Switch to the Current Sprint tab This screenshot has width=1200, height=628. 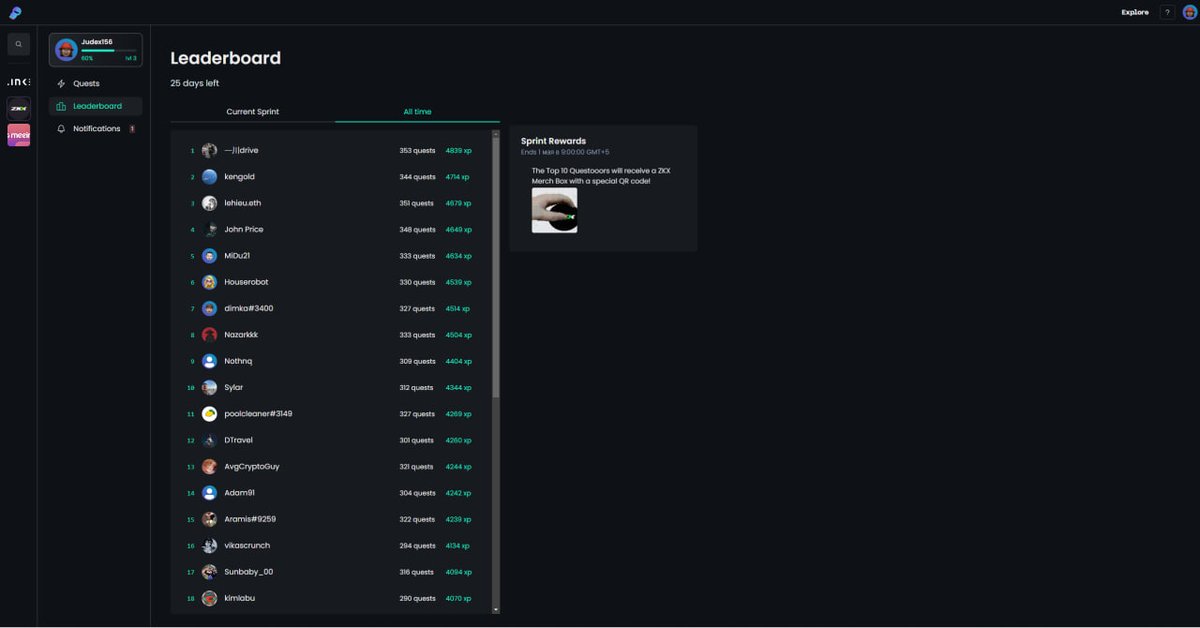pyautogui.click(x=253, y=112)
